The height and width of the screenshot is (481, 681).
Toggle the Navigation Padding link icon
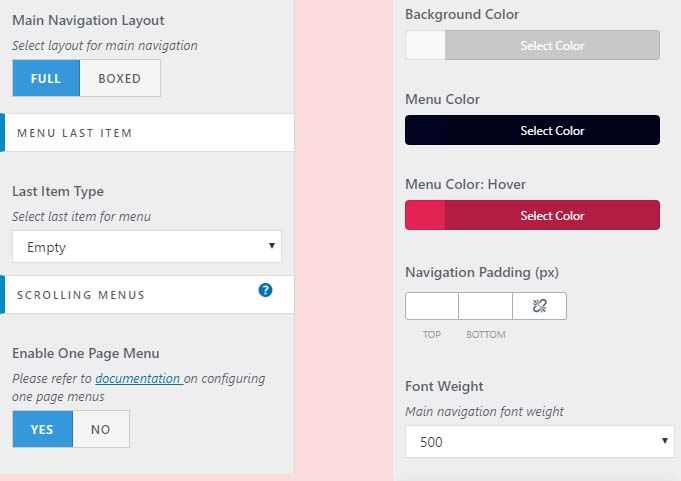pyautogui.click(x=539, y=306)
